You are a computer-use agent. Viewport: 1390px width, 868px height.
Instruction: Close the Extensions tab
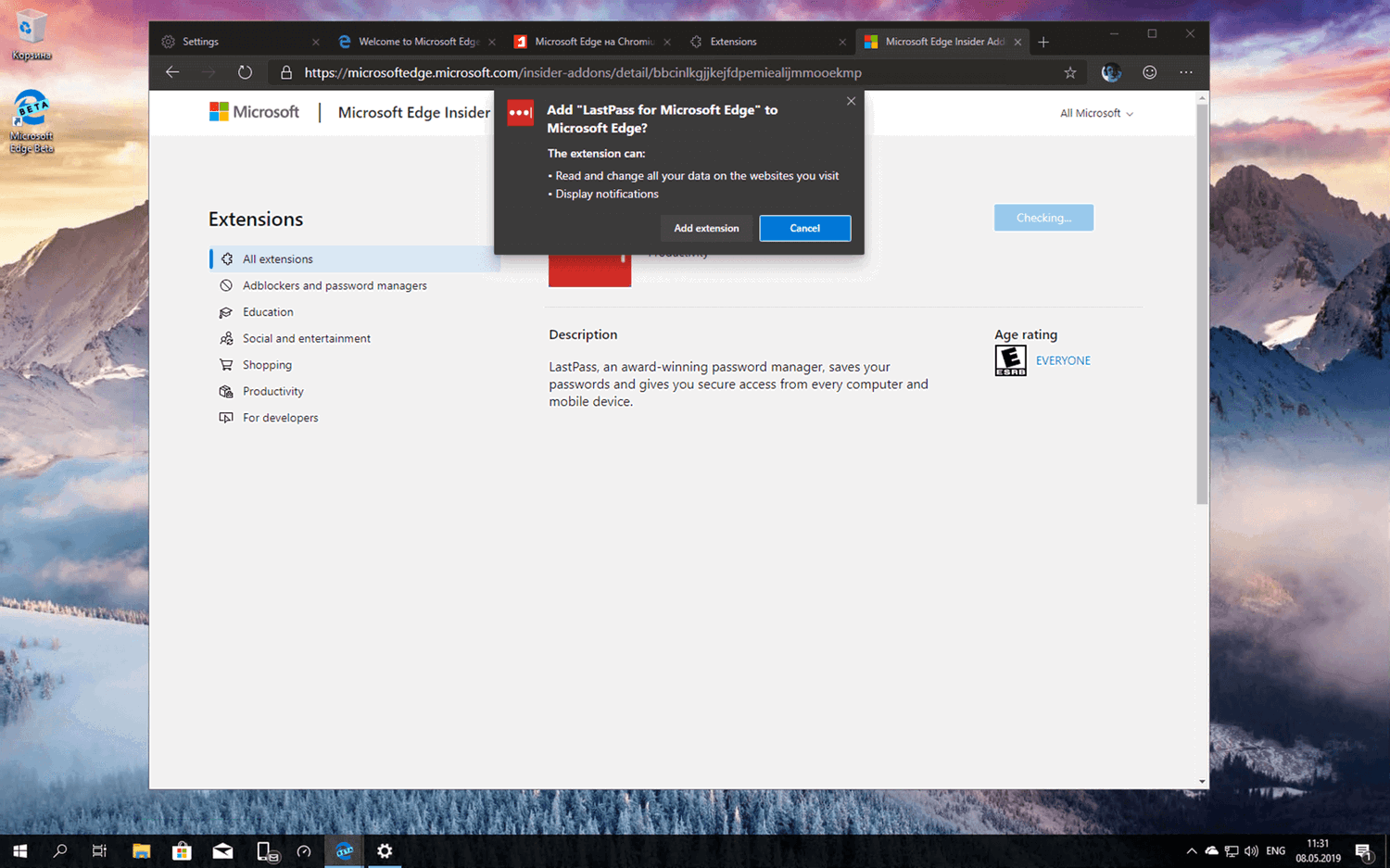[842, 42]
